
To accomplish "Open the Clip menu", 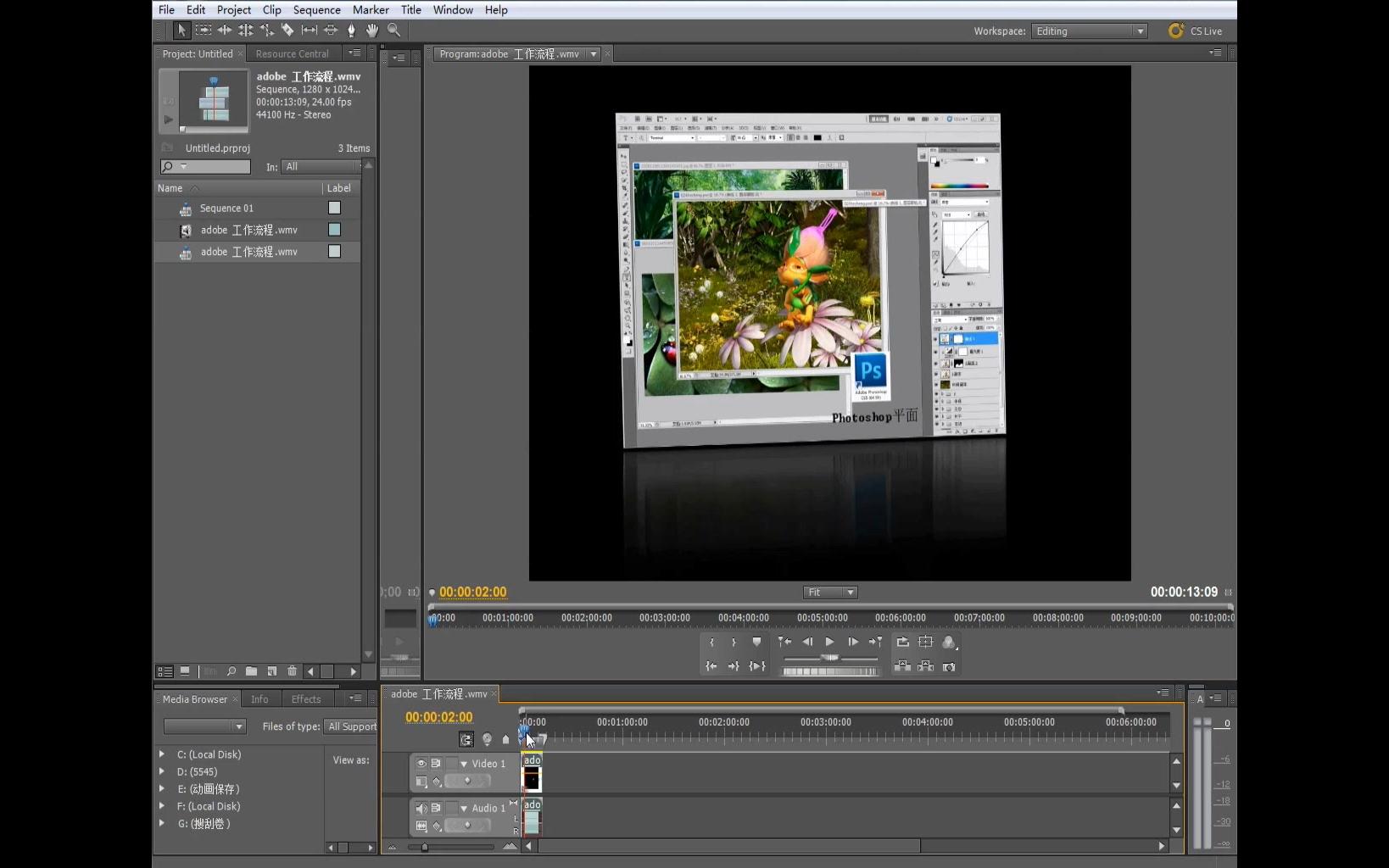I will click(271, 10).
